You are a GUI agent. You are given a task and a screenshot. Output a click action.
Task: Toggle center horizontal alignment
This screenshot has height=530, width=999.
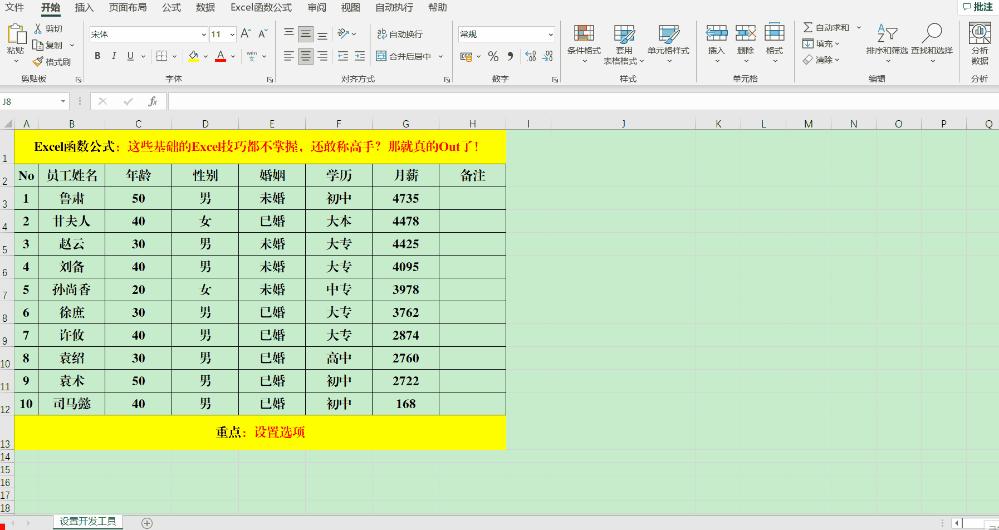pyautogui.click(x=306, y=56)
